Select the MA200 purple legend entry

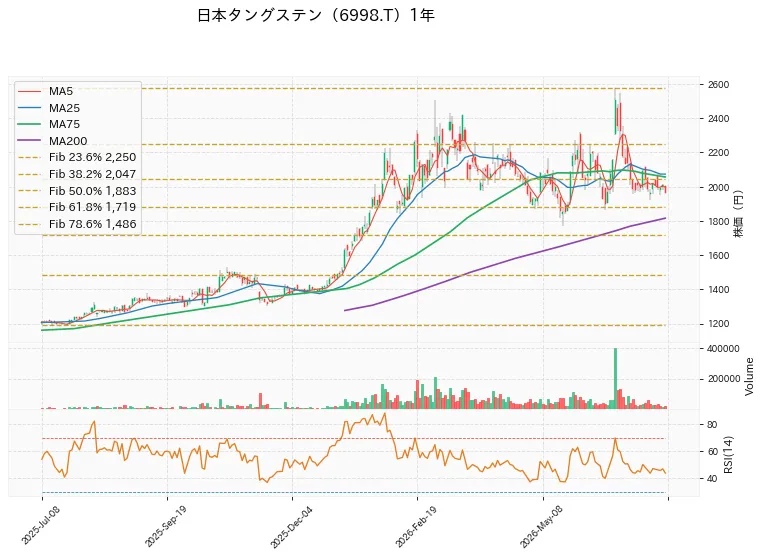click(53, 141)
